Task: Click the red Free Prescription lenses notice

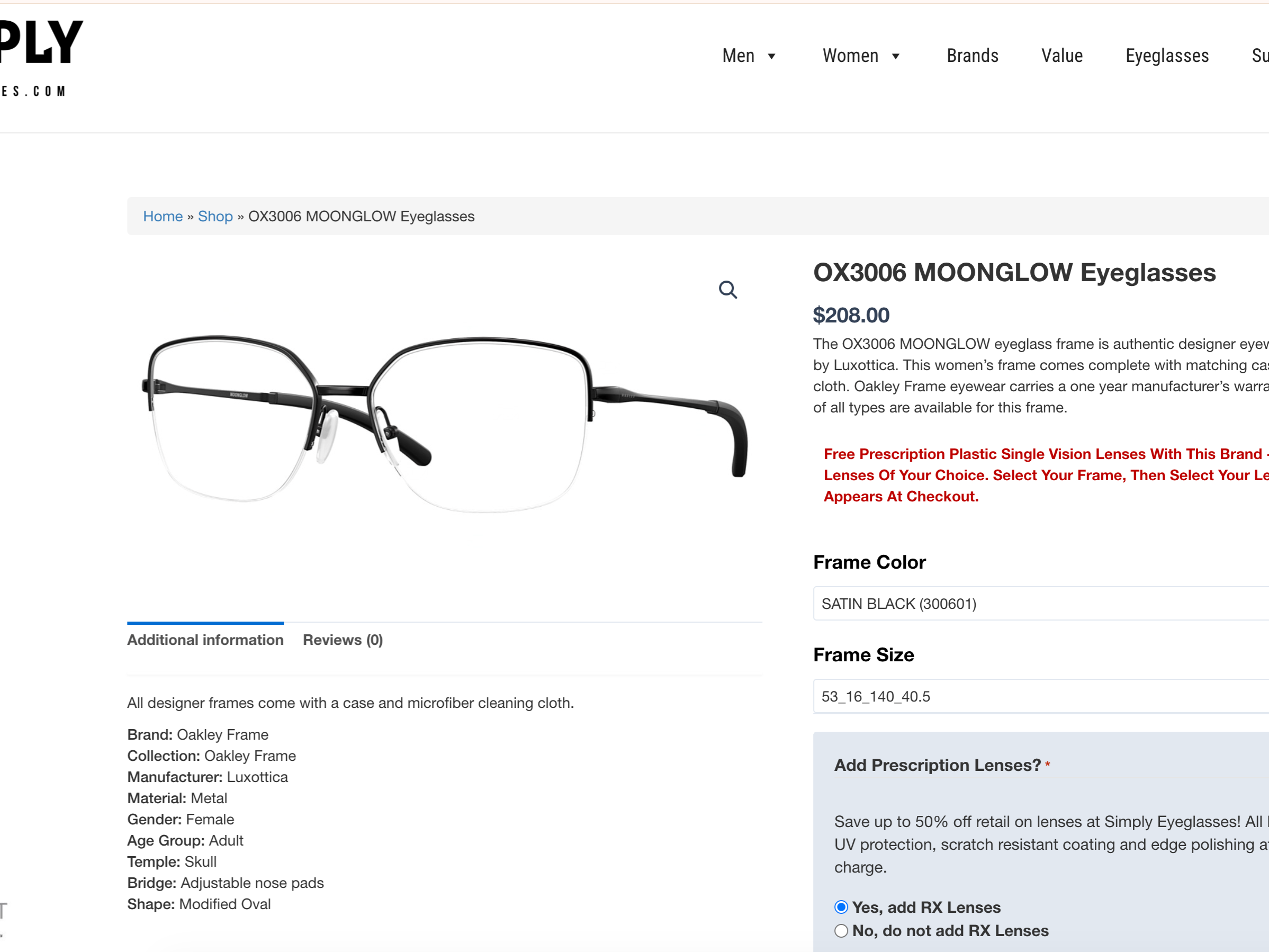Action: [x=1047, y=475]
